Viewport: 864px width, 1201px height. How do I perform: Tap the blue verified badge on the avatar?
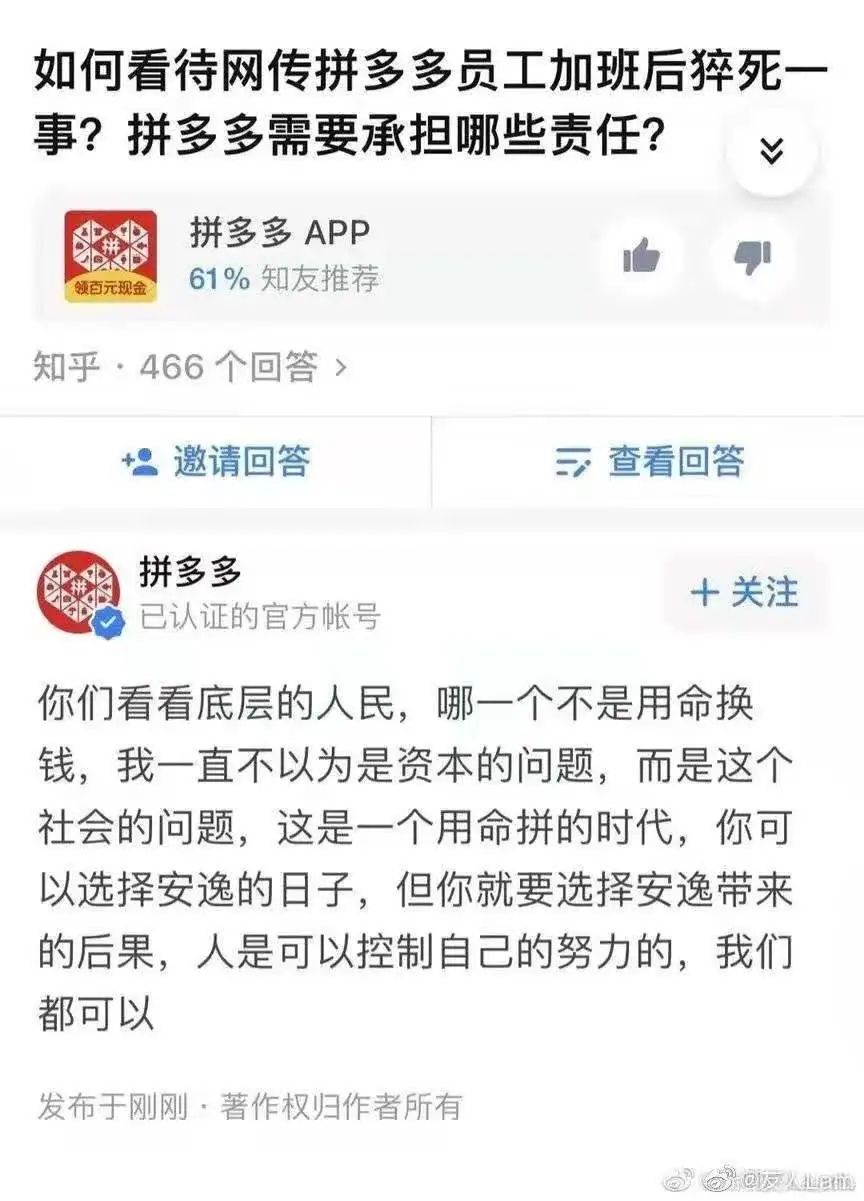(109, 625)
